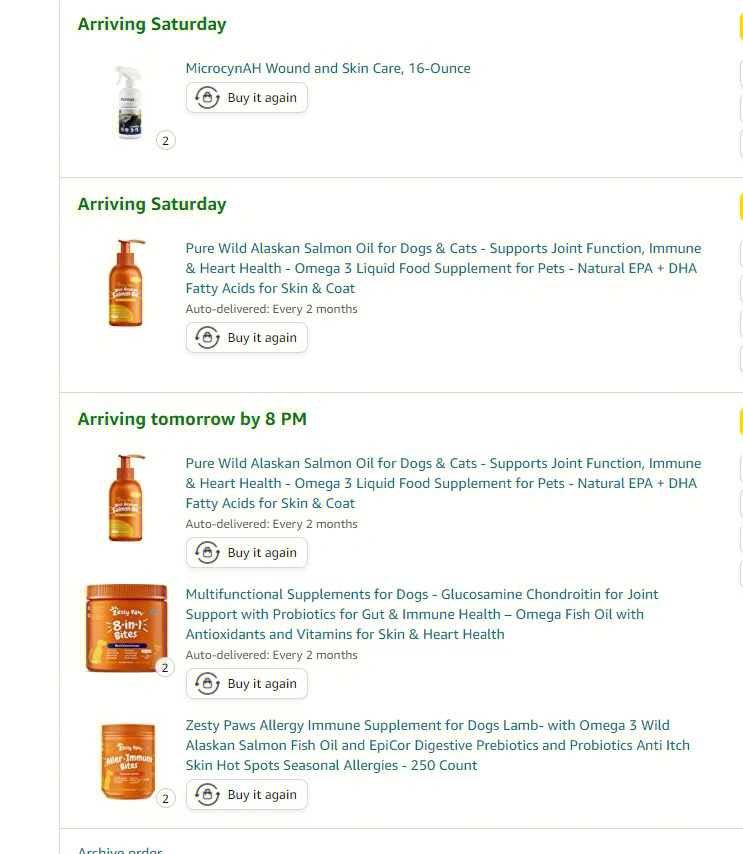Open the MicrocynAH spray bottle thumbnail
This screenshot has width=743, height=854.
coord(127,102)
